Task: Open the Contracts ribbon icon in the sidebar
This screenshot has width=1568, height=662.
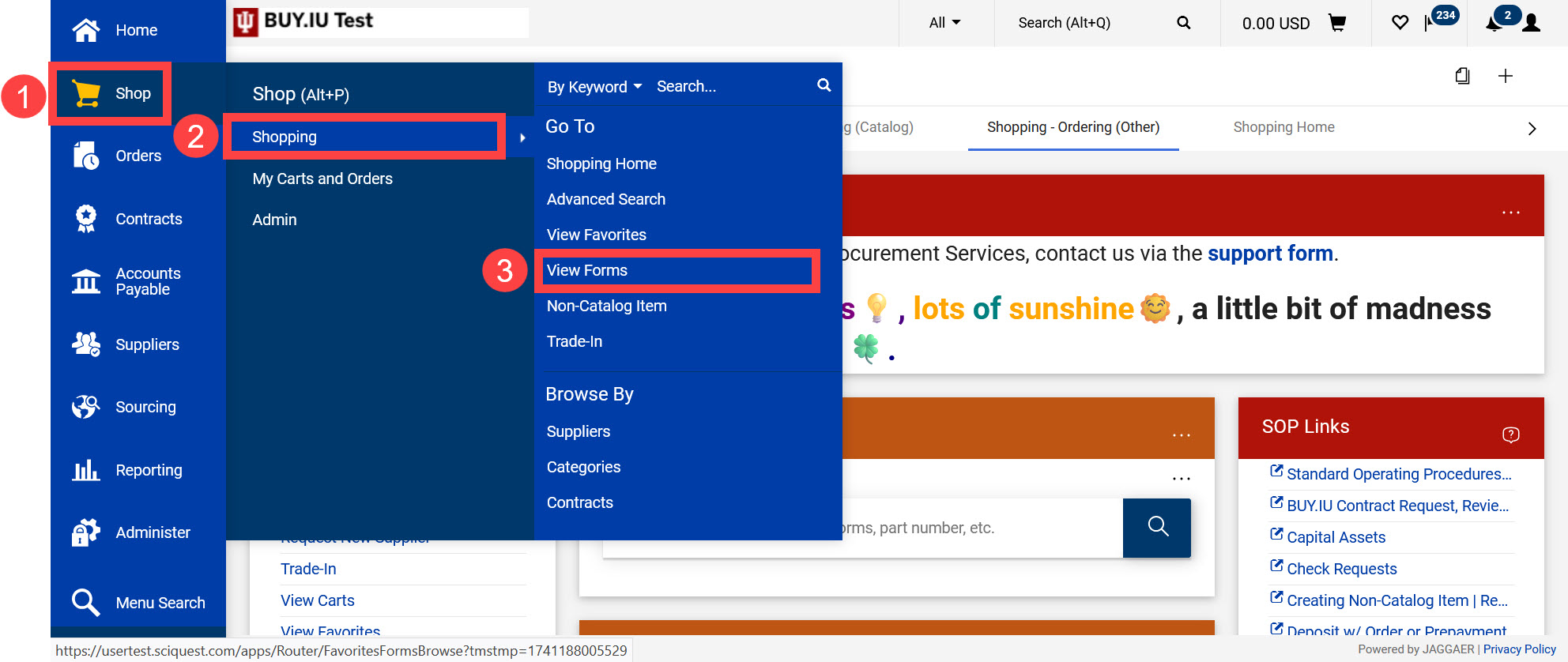Action: pos(86,219)
